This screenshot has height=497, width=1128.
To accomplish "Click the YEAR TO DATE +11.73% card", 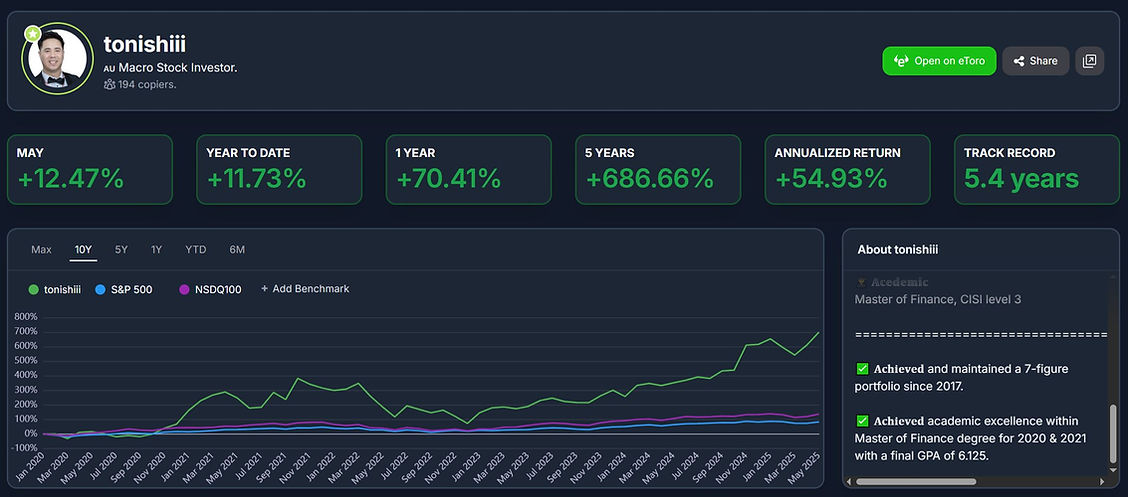I will click(x=279, y=170).
